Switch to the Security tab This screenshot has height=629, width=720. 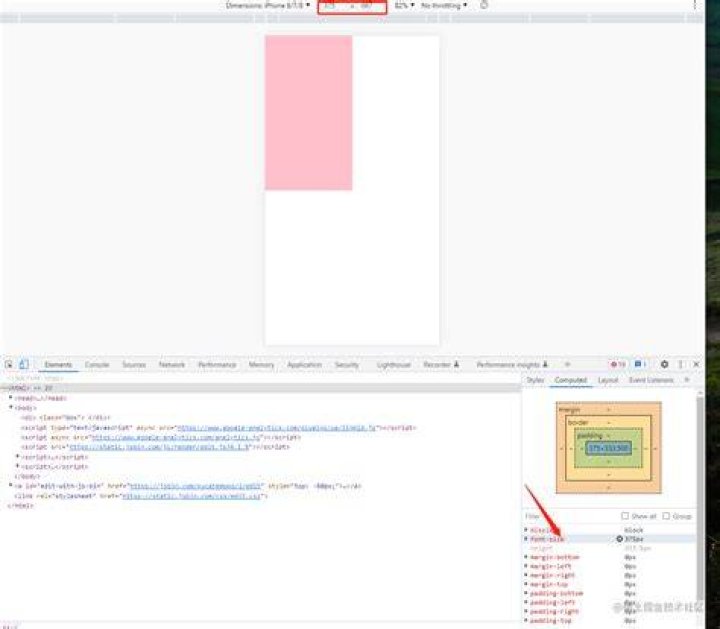pyautogui.click(x=347, y=365)
